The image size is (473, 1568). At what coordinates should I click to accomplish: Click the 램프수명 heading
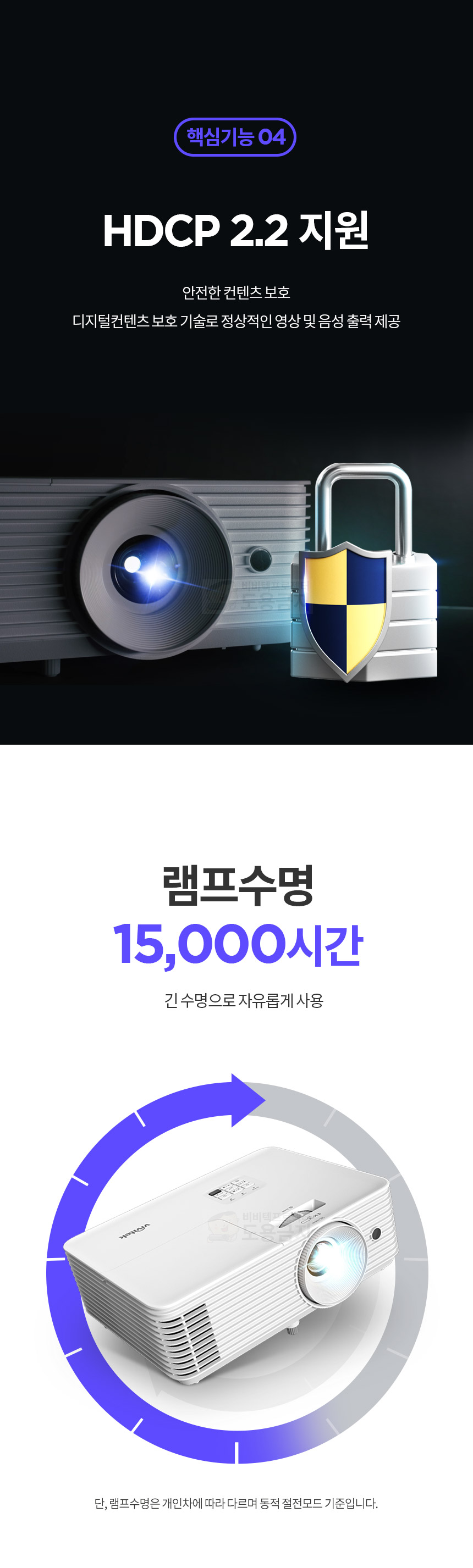click(238, 884)
